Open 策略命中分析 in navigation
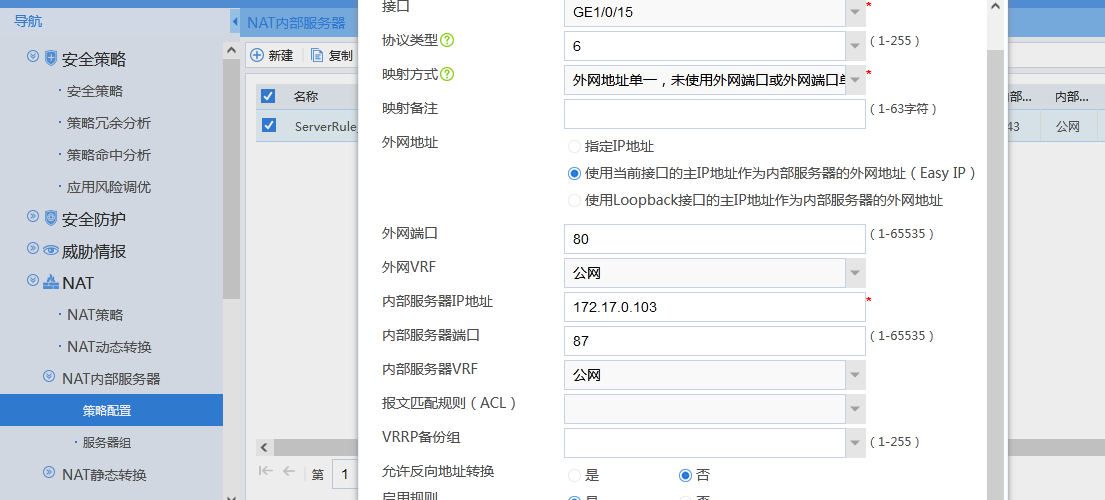Viewport: 1105px width, 500px height. pos(109,155)
